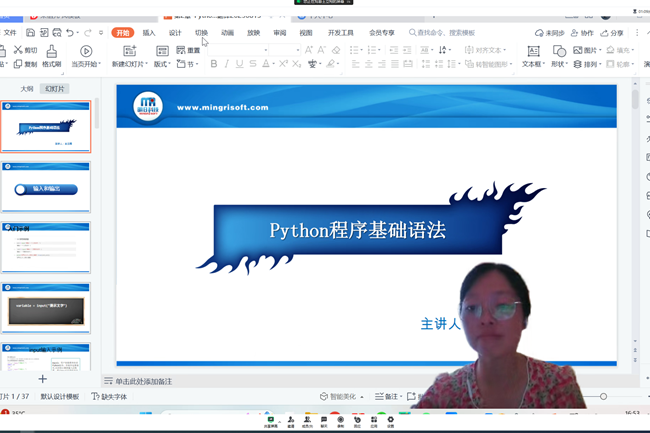Click the highlight pen color button

click(x=330, y=64)
